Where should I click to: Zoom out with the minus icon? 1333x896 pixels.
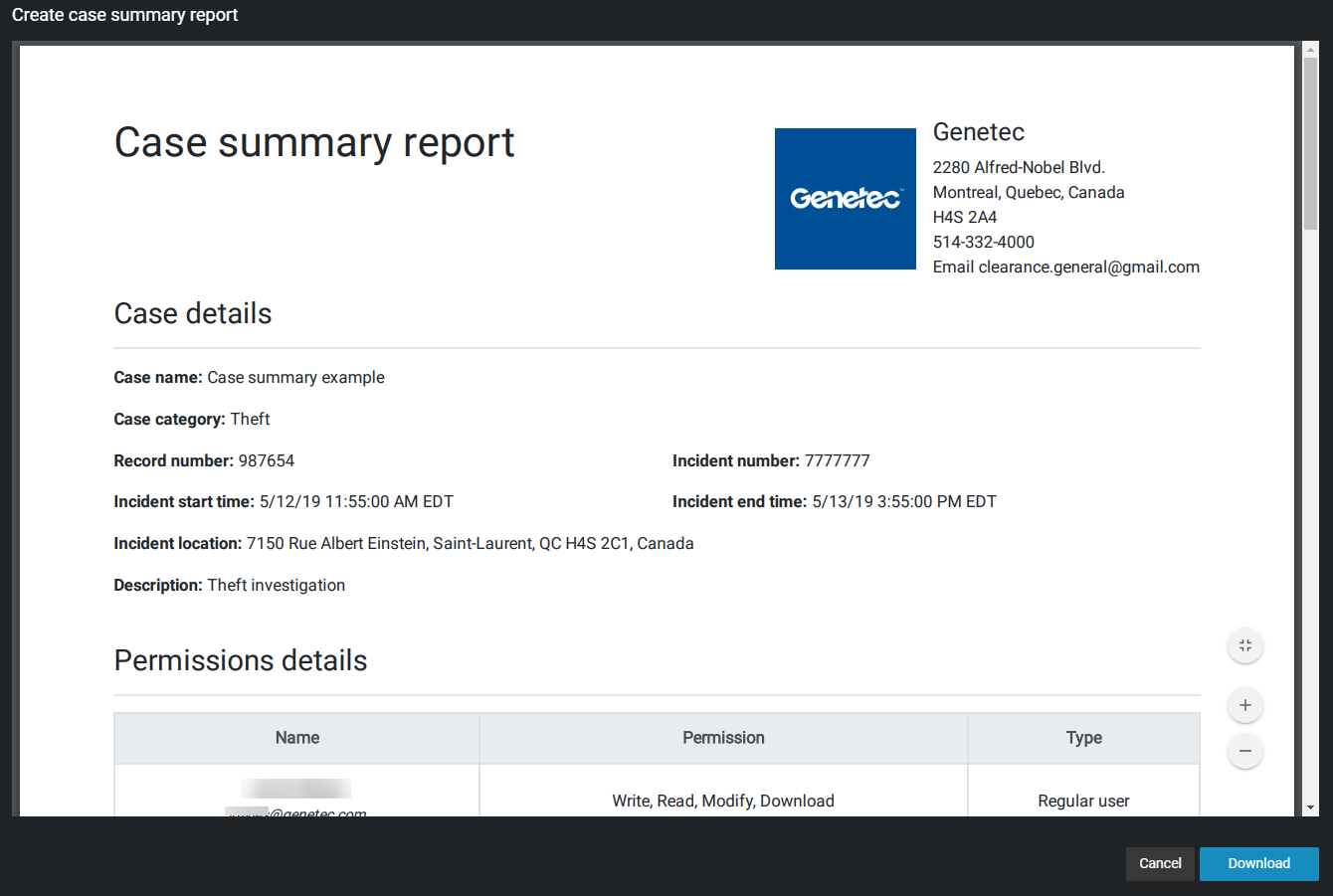pyautogui.click(x=1245, y=751)
